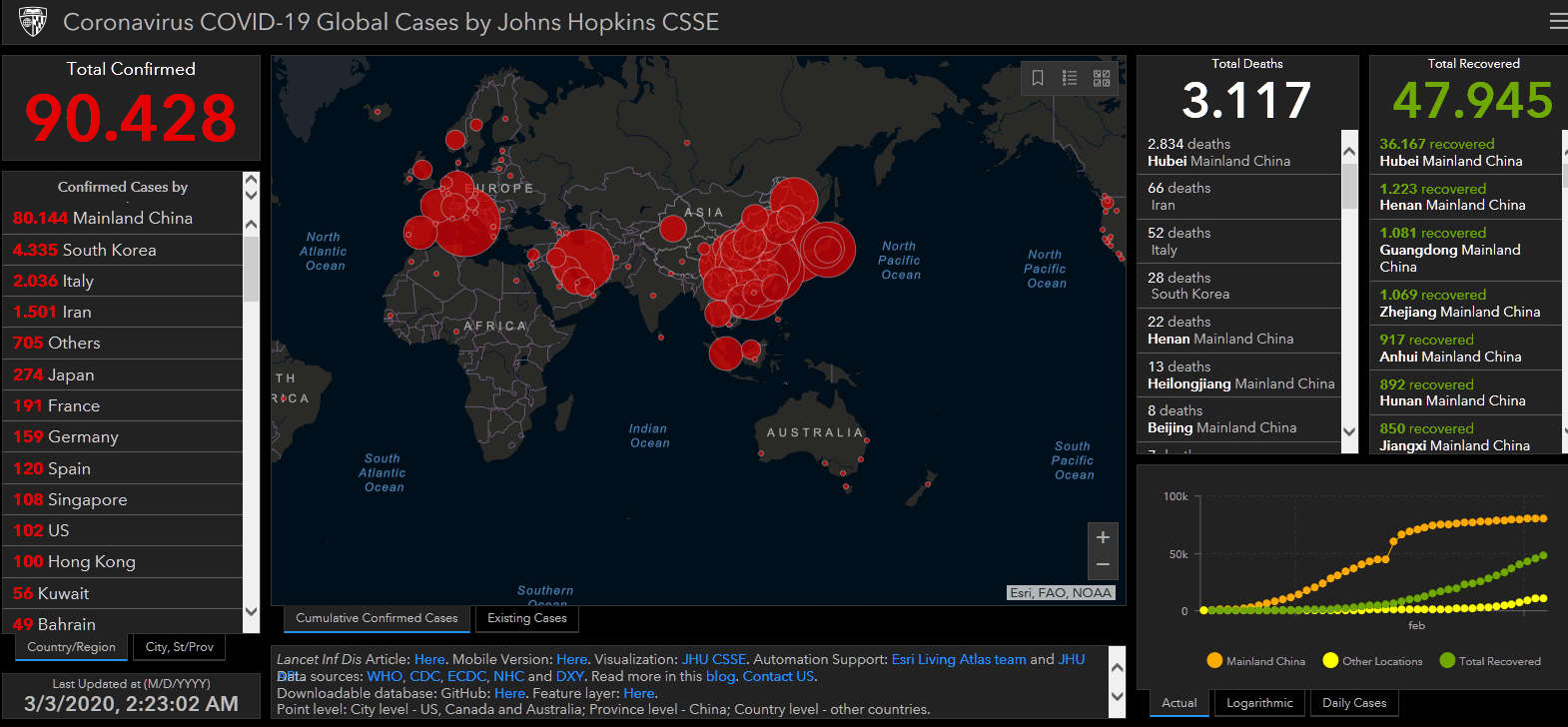This screenshot has height=727, width=1568.
Task: Select 108 Singapore row
Action: [123, 499]
